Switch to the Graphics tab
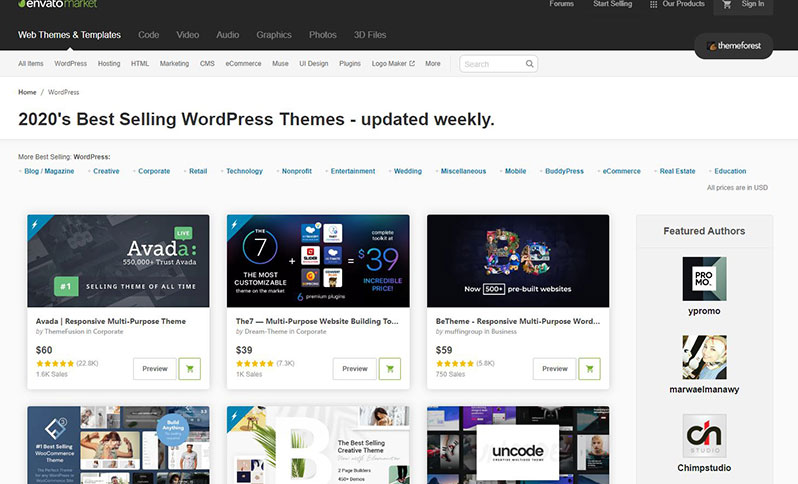The width and height of the screenshot is (798, 484). click(274, 35)
